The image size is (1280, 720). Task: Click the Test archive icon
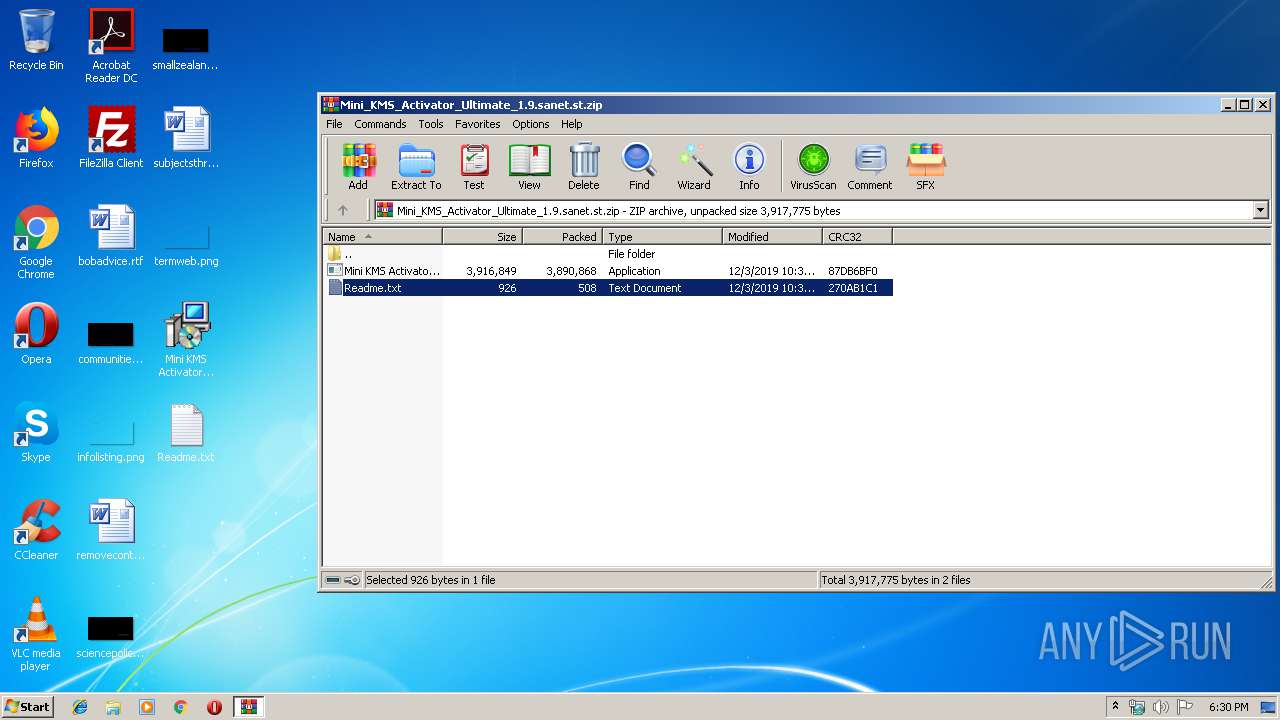[474, 166]
